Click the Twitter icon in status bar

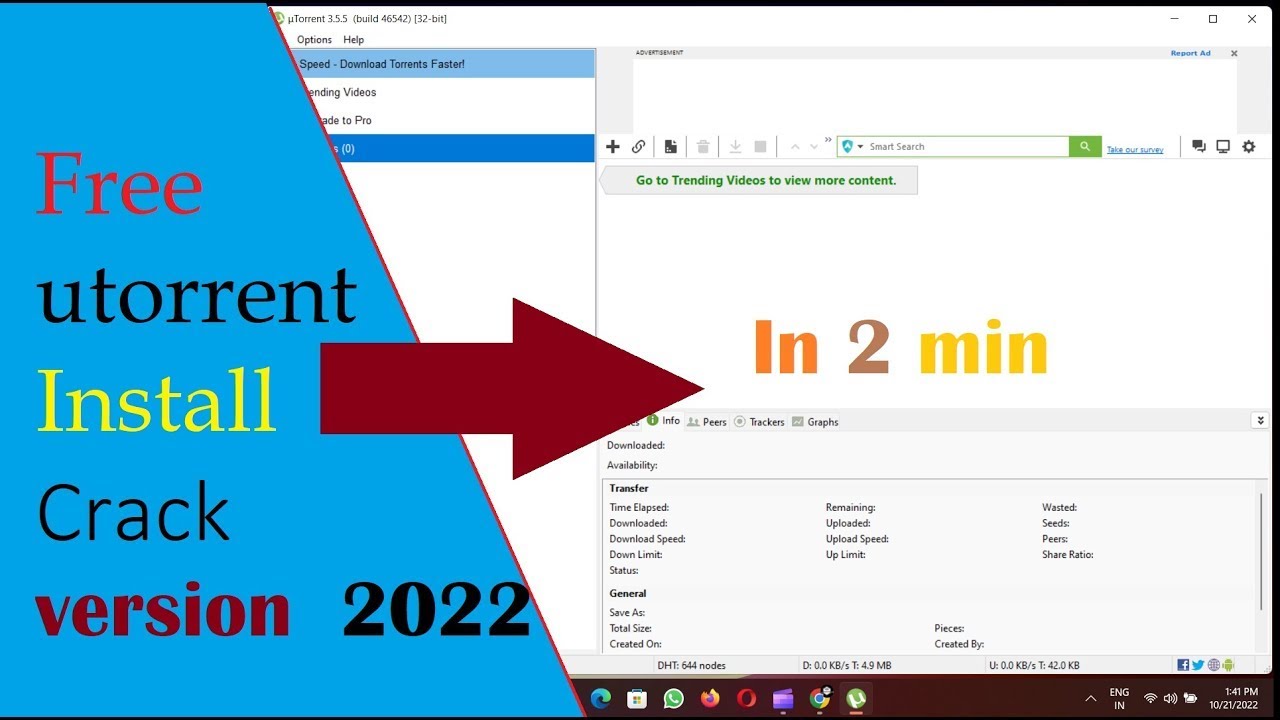tap(1198, 665)
